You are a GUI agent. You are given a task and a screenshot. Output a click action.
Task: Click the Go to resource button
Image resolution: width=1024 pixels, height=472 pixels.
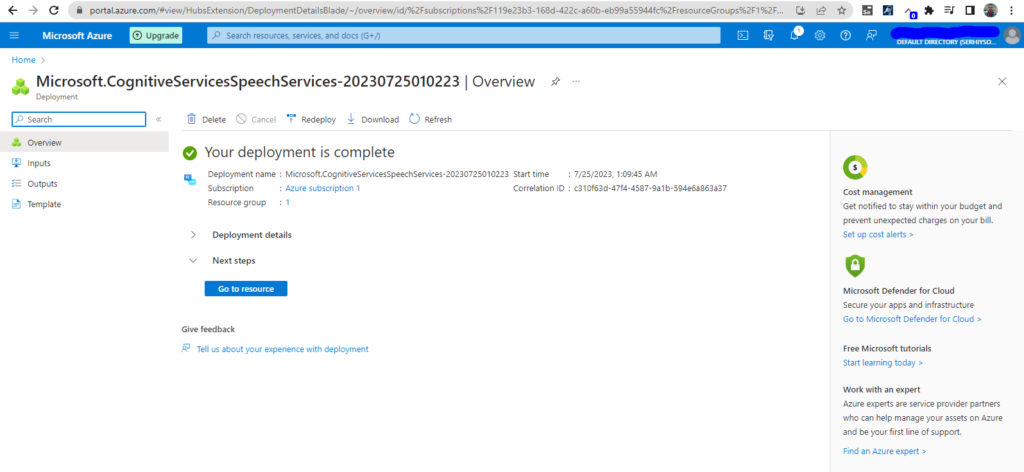click(x=246, y=289)
